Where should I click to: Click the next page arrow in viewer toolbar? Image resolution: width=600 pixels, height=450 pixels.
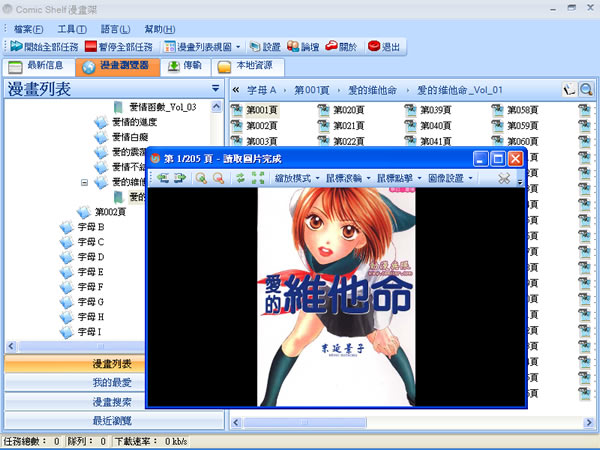pos(180,177)
